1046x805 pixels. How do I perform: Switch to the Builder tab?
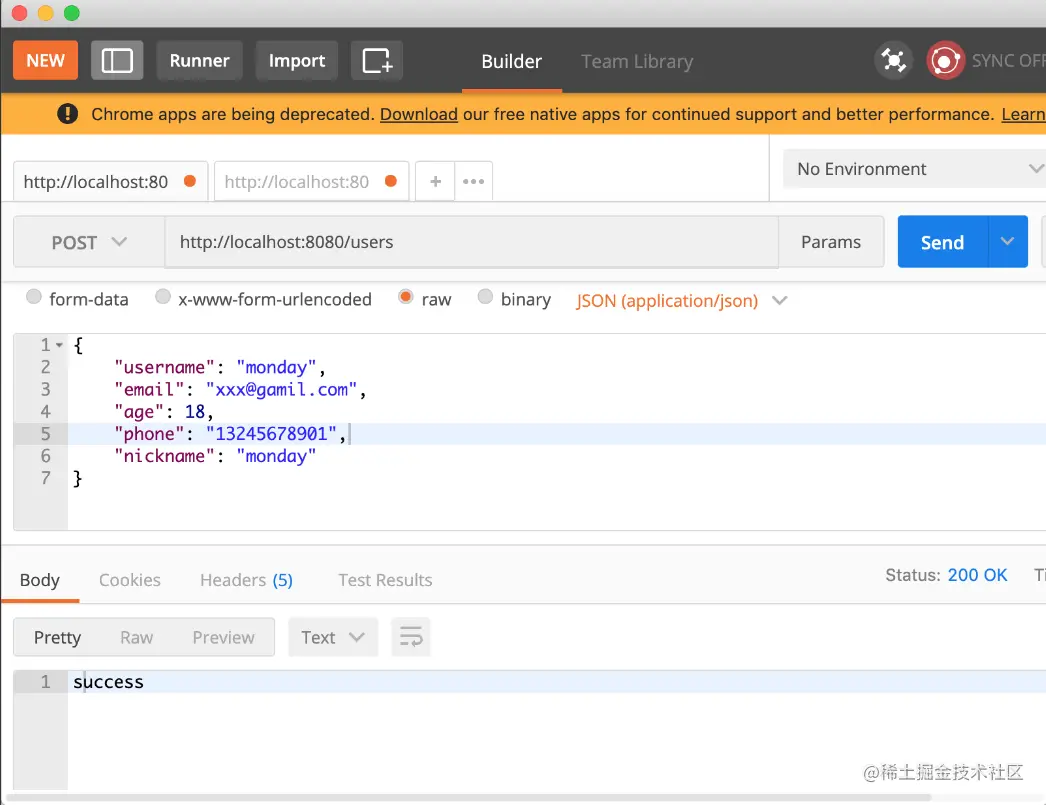click(x=512, y=61)
